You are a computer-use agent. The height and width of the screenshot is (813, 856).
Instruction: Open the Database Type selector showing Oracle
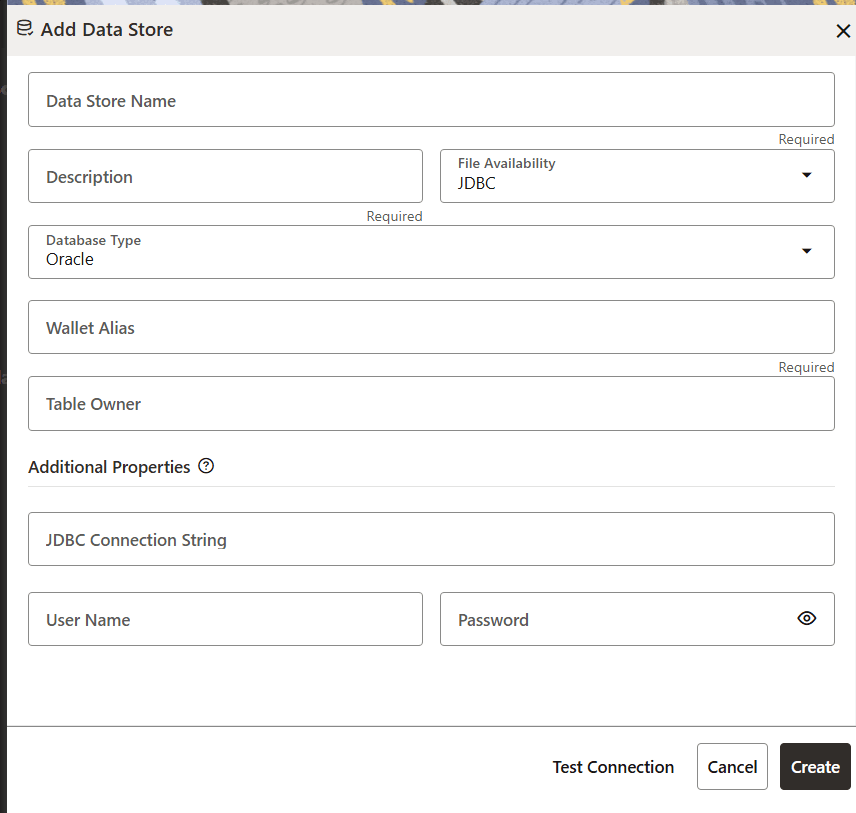431,251
